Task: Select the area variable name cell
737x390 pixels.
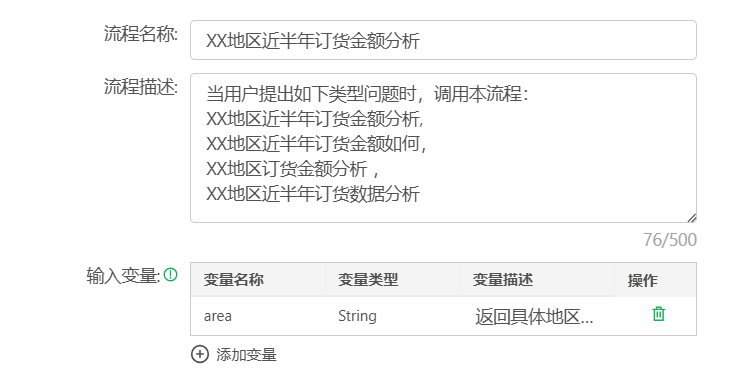Action: [258, 316]
